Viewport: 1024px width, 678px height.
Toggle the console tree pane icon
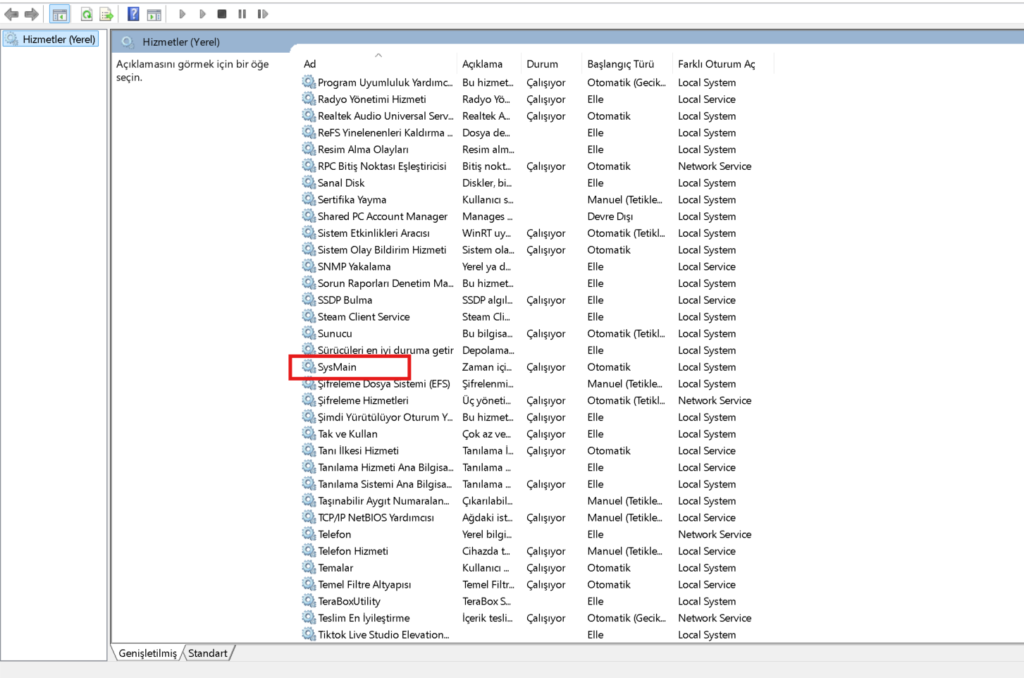click(60, 14)
